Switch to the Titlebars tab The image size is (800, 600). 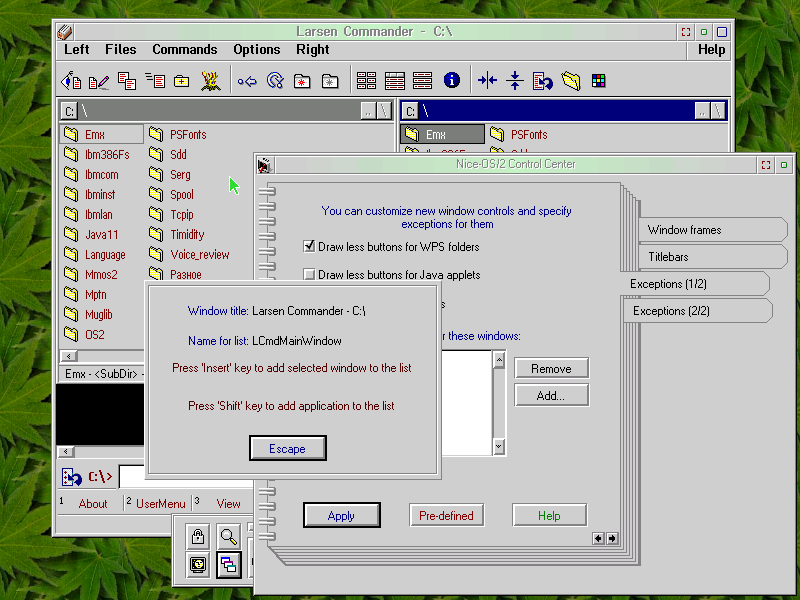(x=712, y=257)
